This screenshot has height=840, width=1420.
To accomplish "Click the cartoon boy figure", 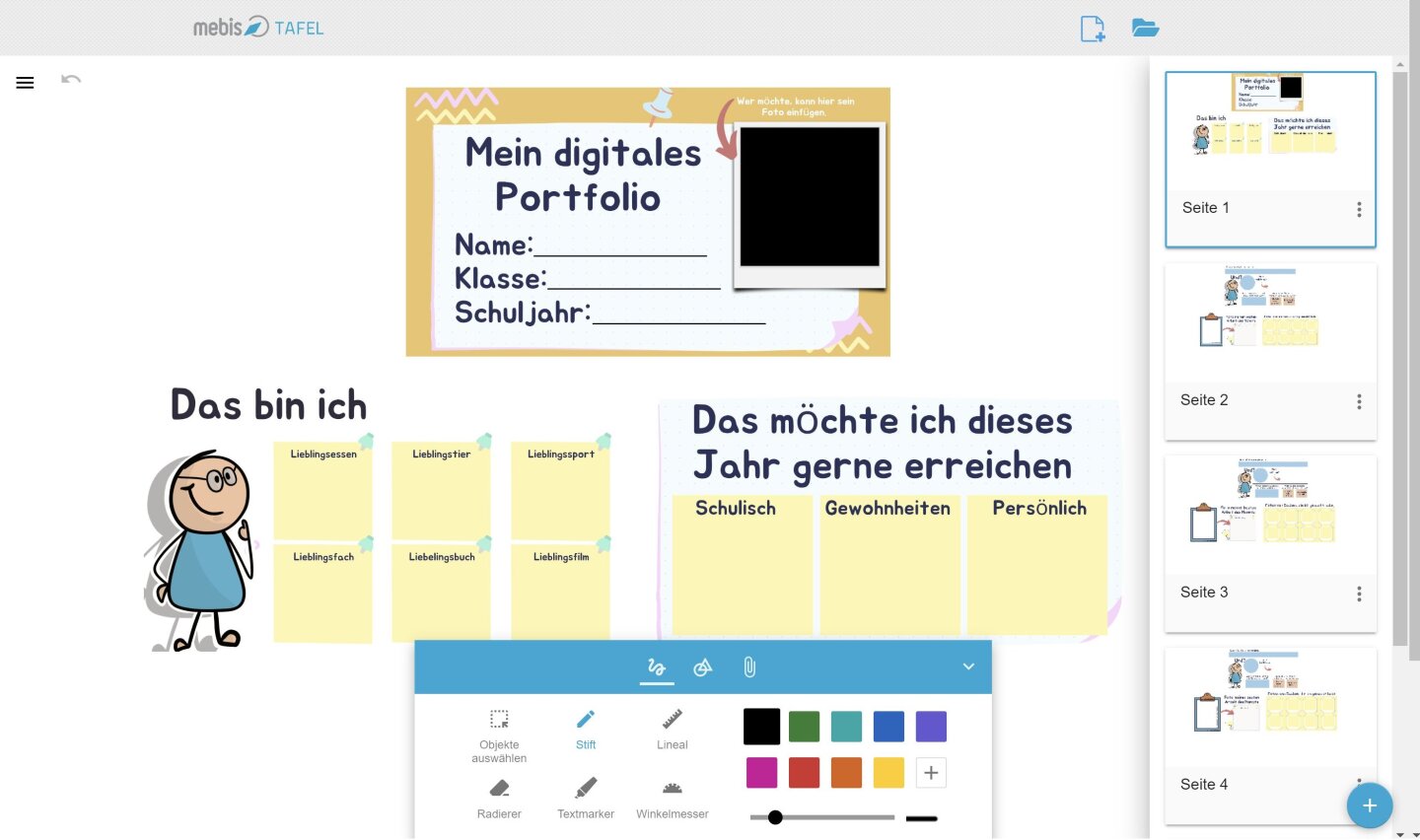I will click(202, 550).
